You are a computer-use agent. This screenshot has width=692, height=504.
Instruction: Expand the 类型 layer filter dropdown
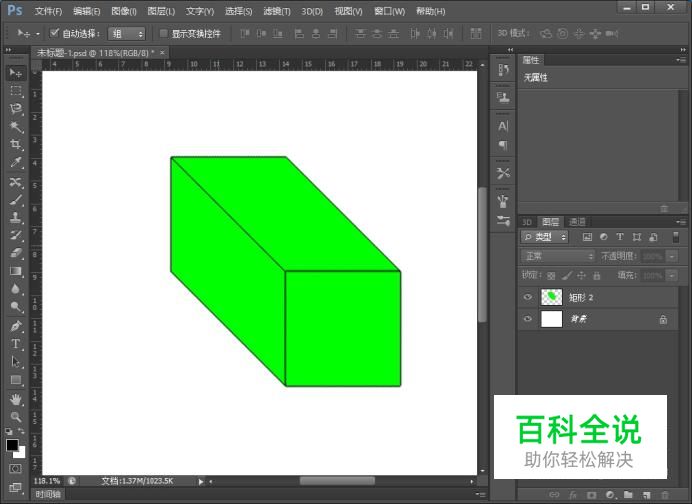[545, 237]
